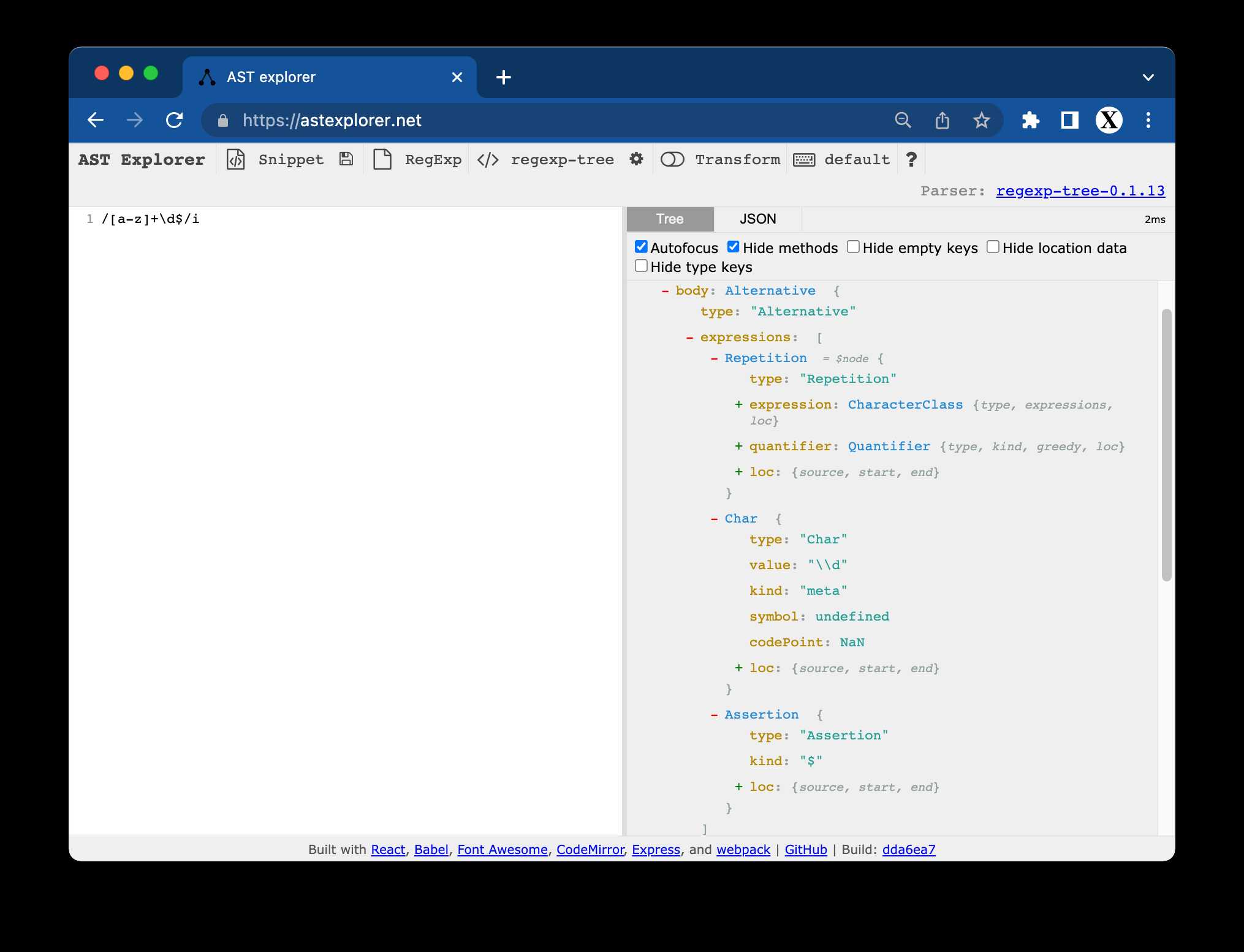The image size is (1244, 952).
Task: Open the GitHub footer link
Action: pyautogui.click(x=805, y=850)
